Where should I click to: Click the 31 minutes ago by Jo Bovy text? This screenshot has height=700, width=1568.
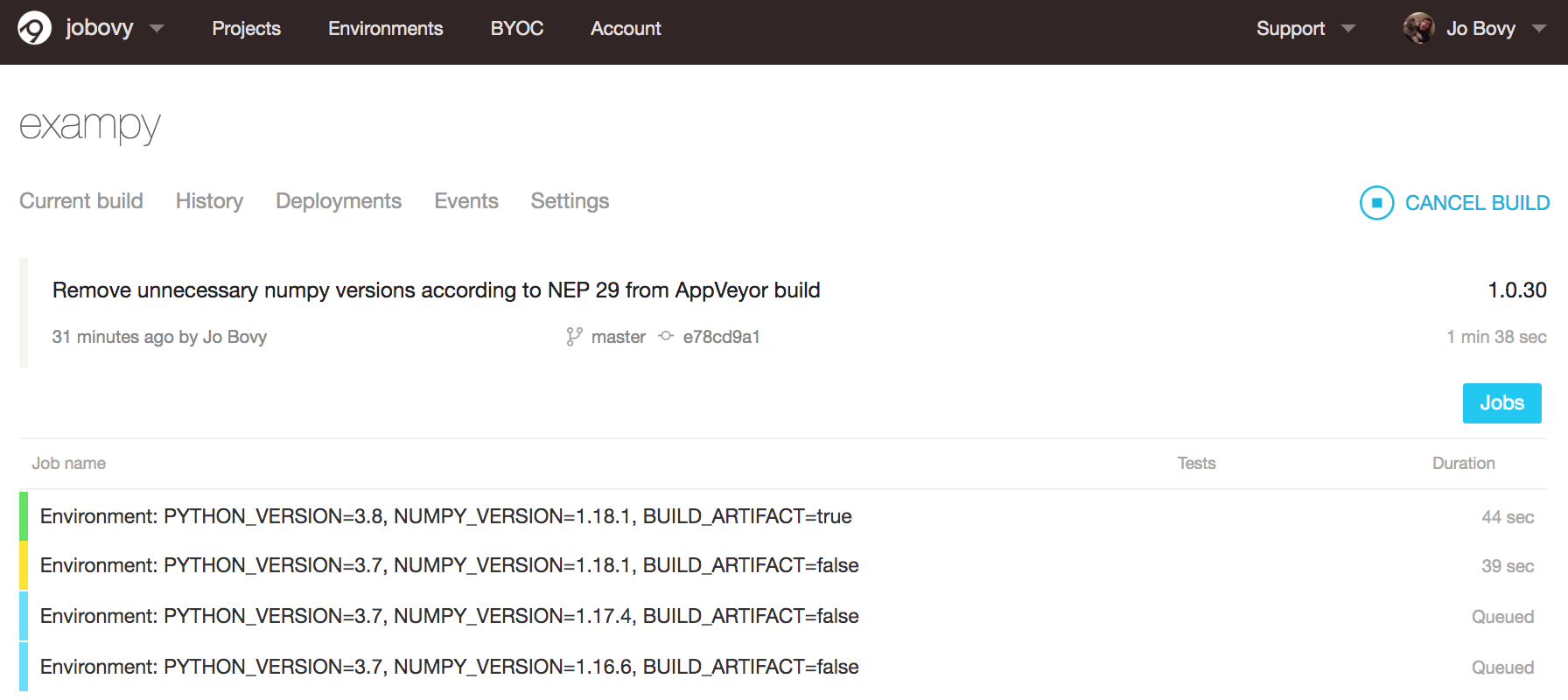159,337
